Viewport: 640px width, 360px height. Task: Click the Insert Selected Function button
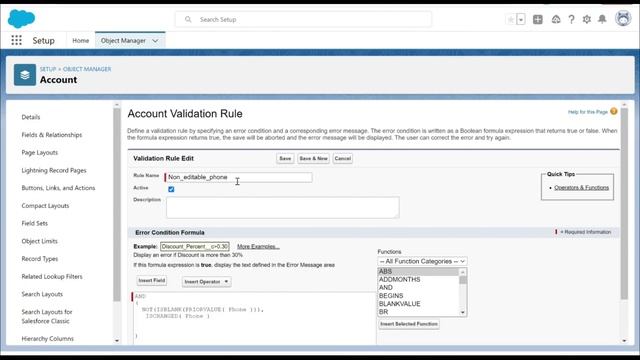409,324
